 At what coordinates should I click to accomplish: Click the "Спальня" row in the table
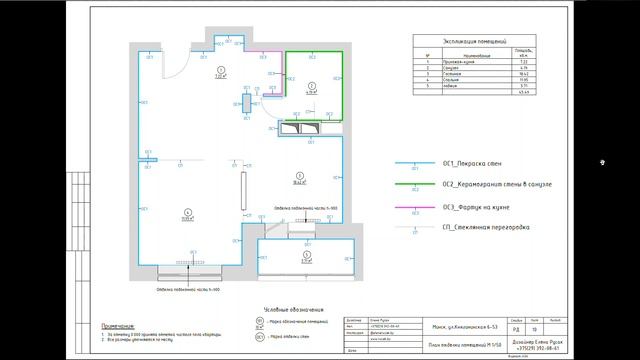[474, 80]
